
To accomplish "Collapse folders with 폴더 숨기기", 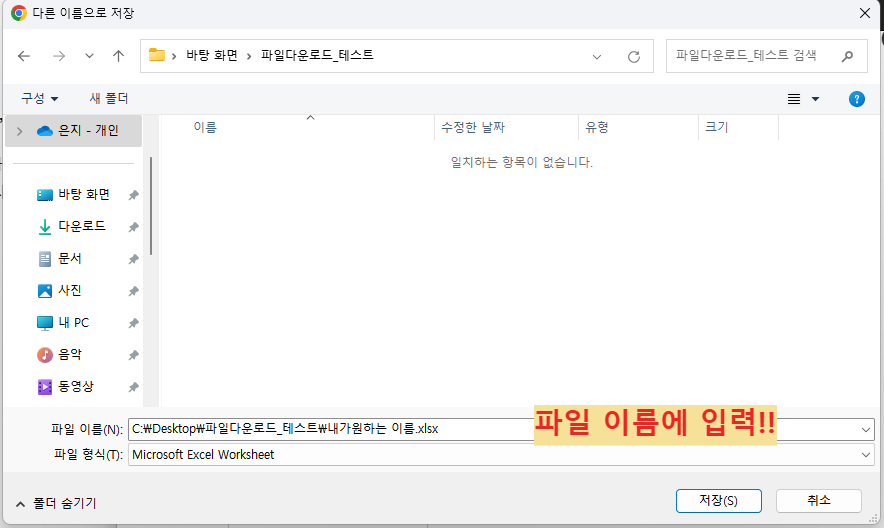I will point(56,503).
